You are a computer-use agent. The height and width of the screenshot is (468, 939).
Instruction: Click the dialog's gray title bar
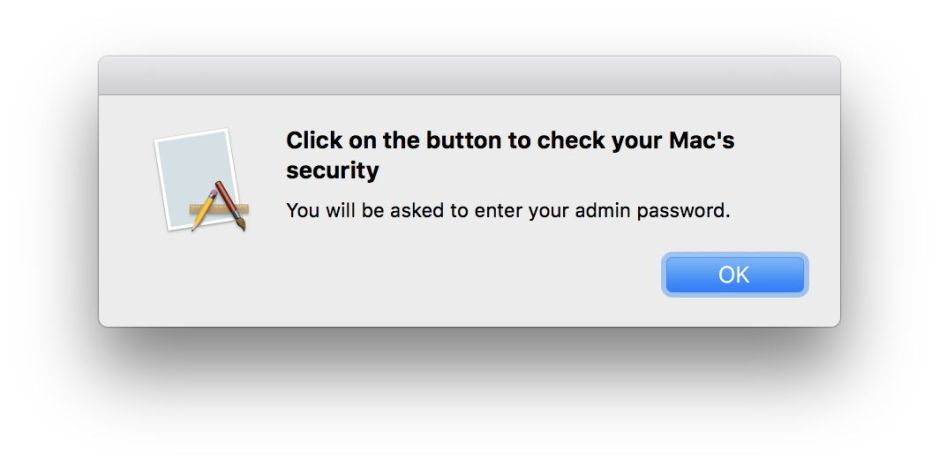pyautogui.click(x=469, y=76)
